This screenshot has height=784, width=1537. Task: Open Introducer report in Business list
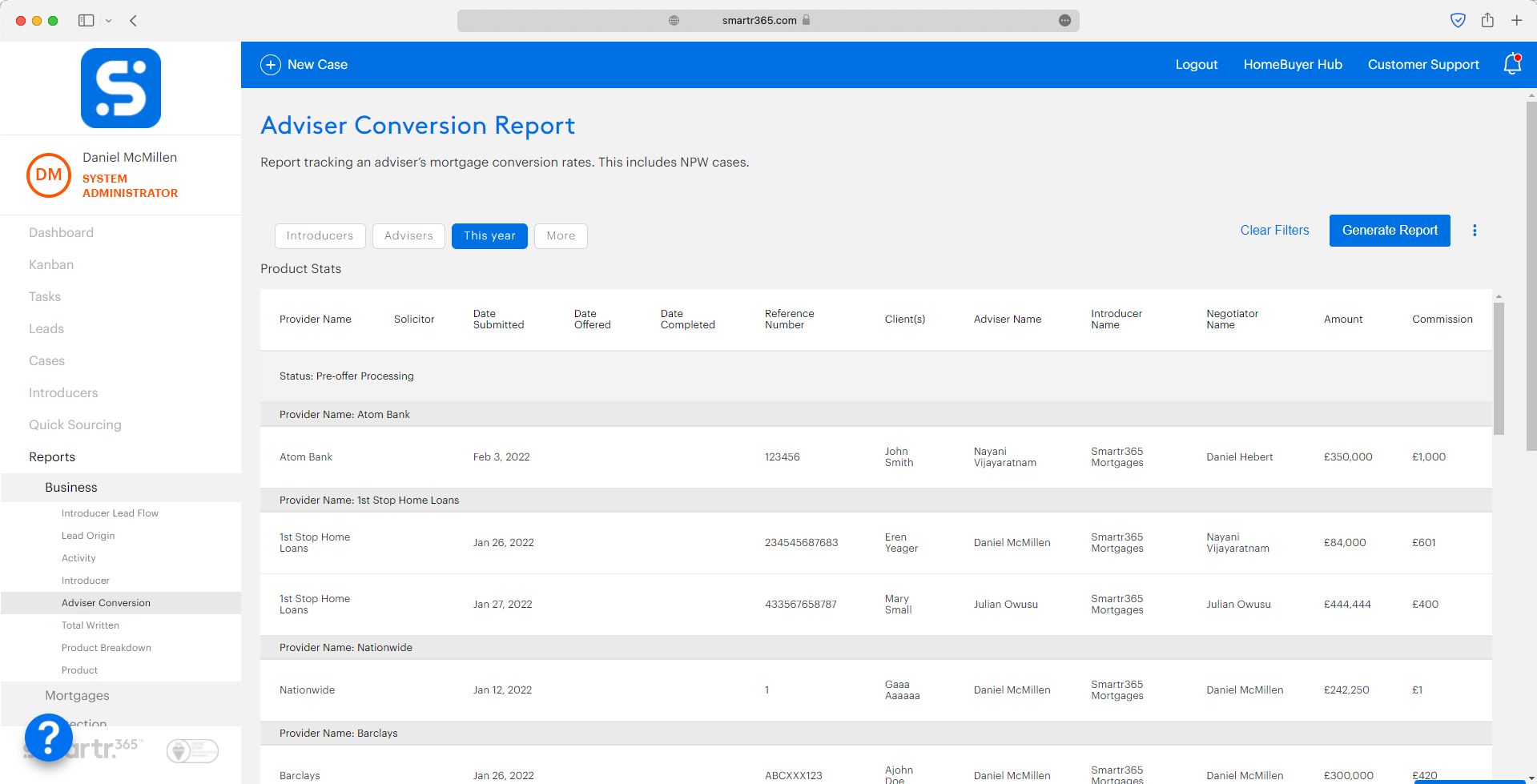coord(86,581)
